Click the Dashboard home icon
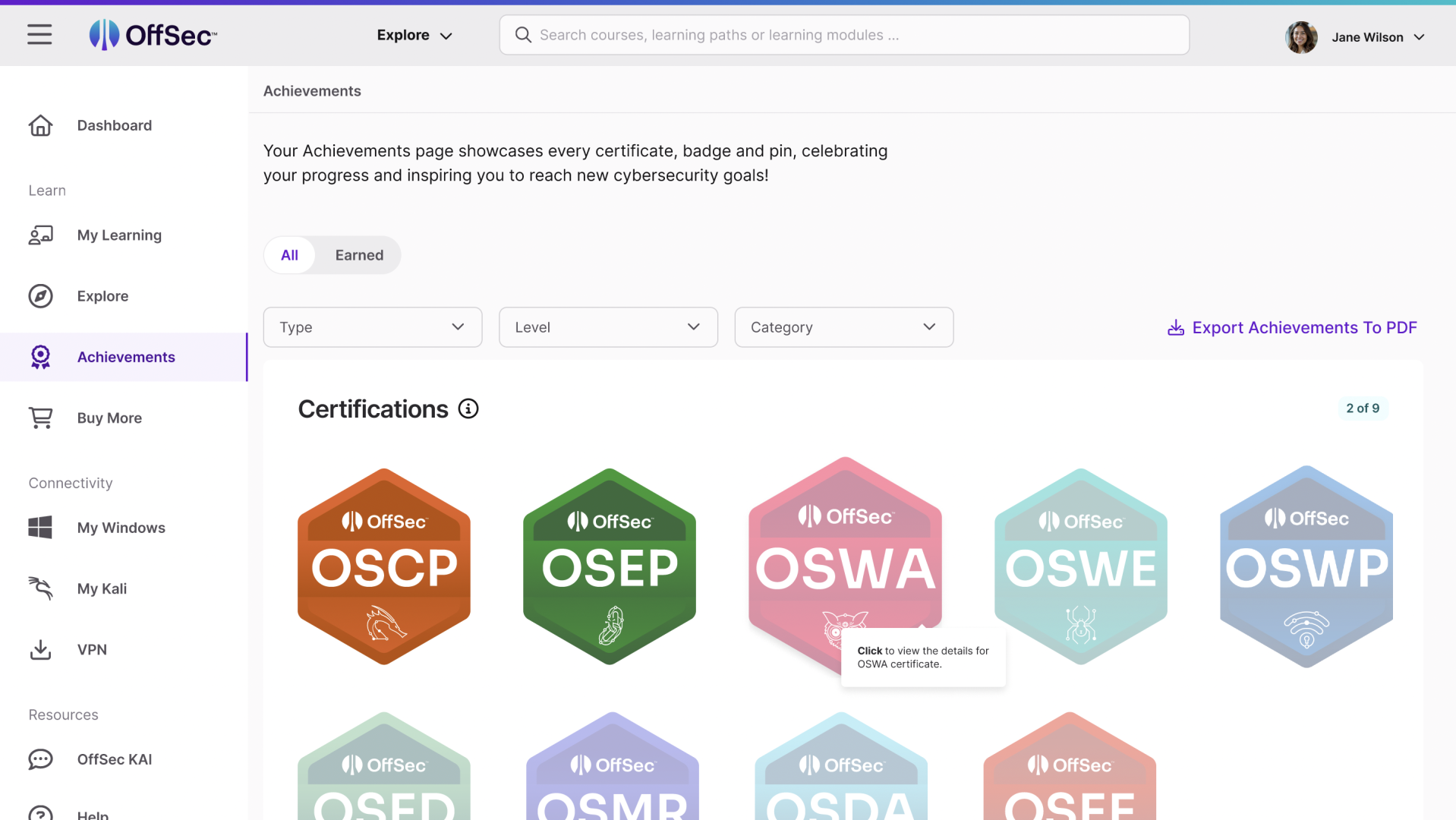The image size is (1456, 820). point(40,125)
